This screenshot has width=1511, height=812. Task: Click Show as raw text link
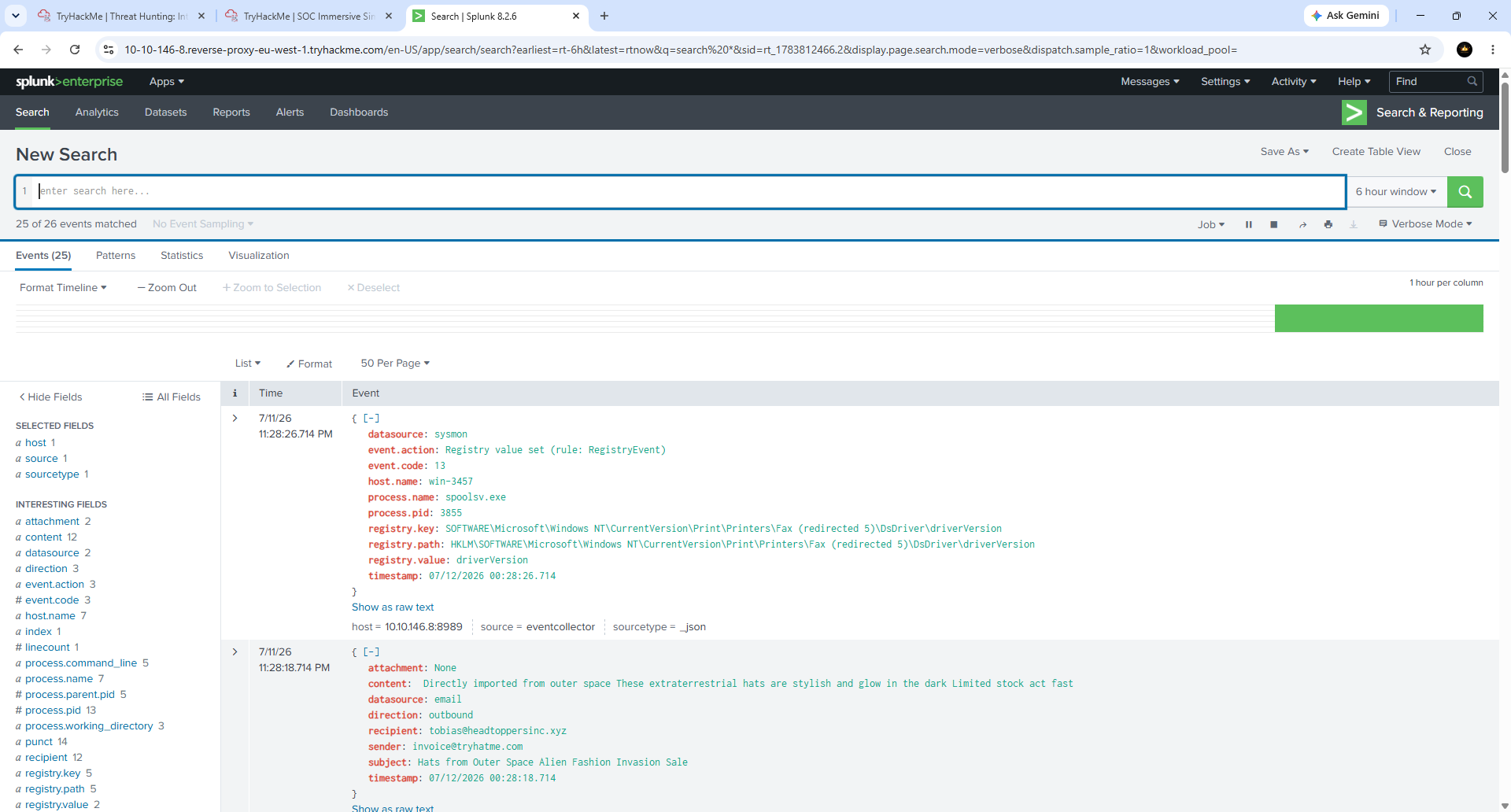point(393,607)
